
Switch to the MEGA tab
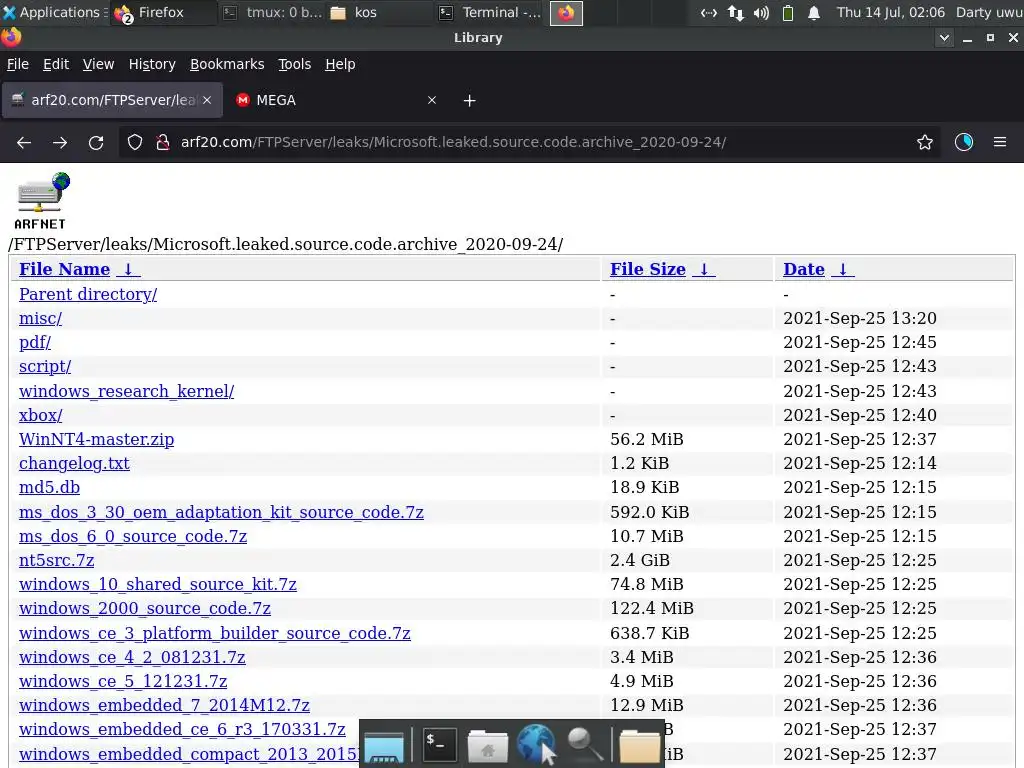coord(336,100)
